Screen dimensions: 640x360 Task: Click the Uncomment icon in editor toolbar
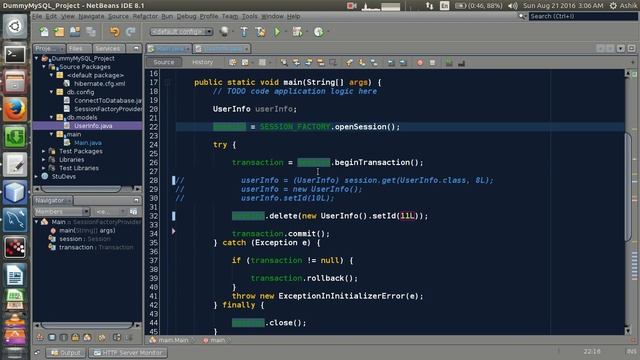462,62
